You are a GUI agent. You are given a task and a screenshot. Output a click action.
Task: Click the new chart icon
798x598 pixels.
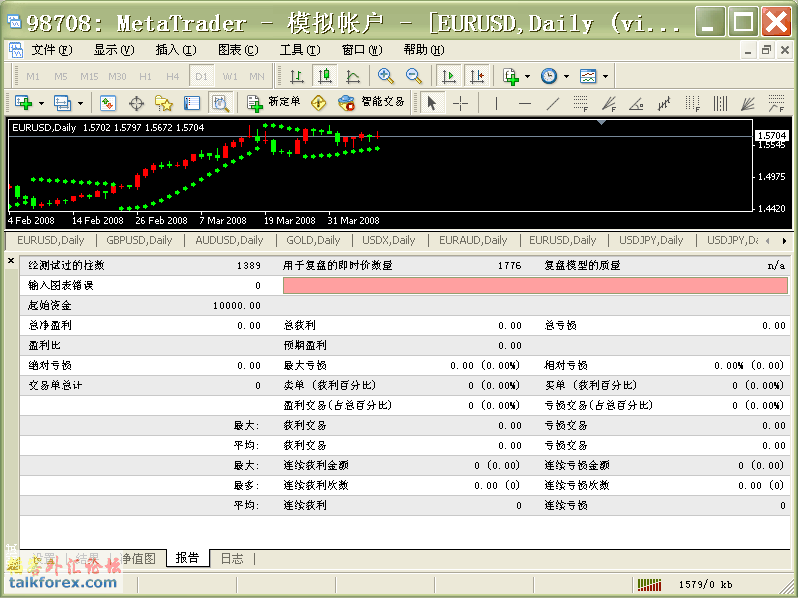point(24,103)
